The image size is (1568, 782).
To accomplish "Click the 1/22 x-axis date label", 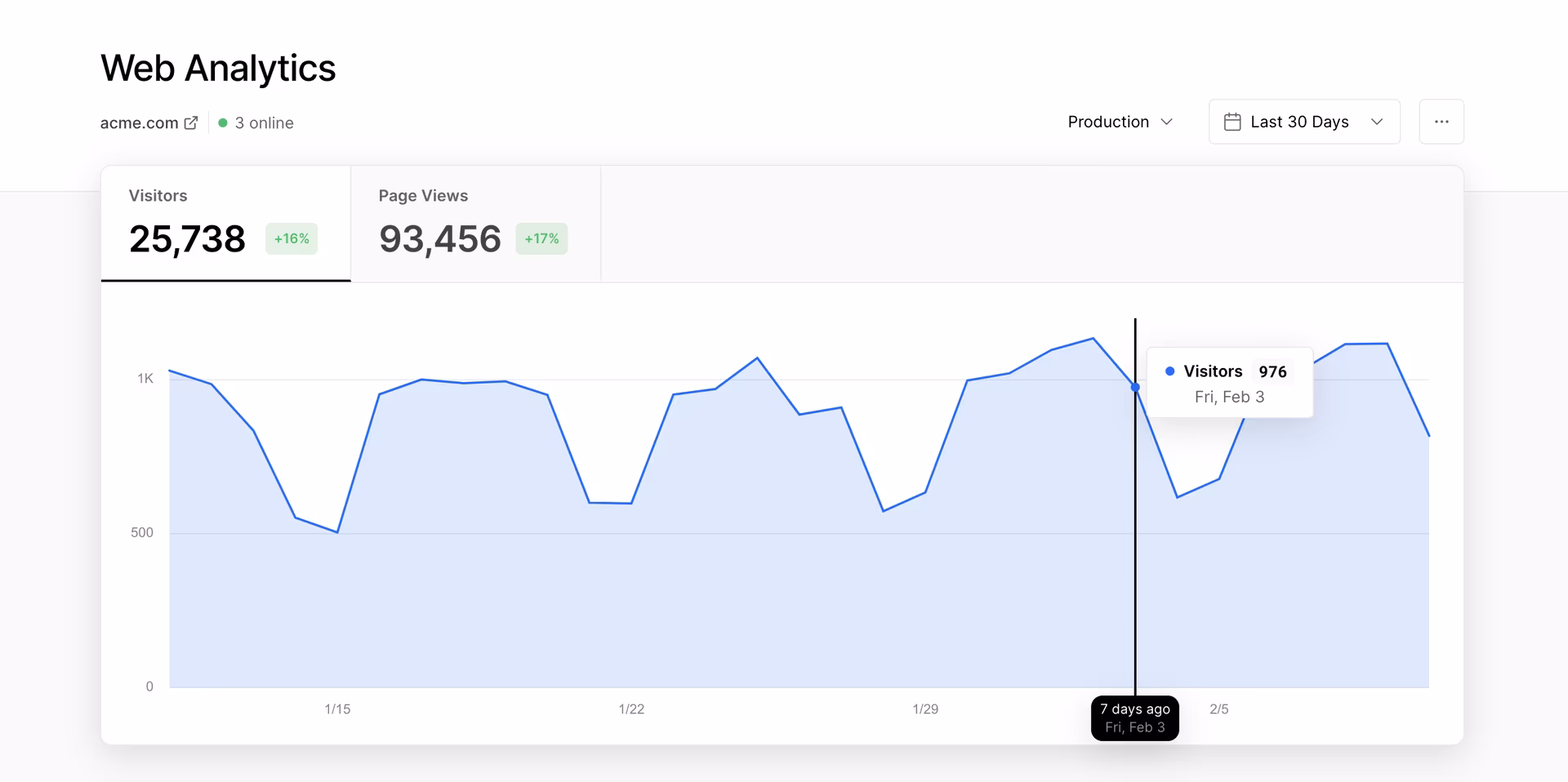I will click(631, 709).
